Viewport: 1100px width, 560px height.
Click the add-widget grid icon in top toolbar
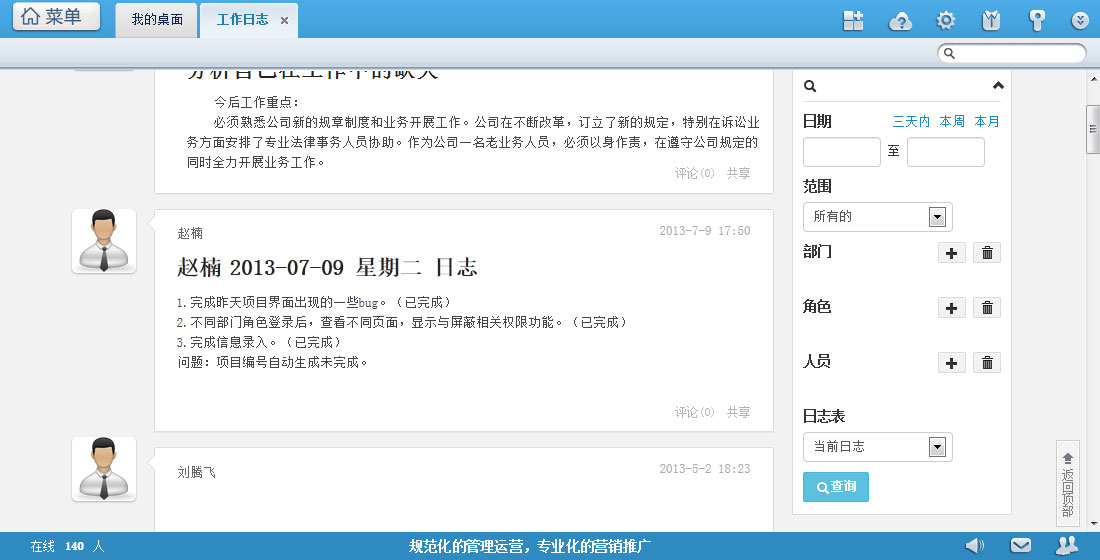(x=853, y=20)
